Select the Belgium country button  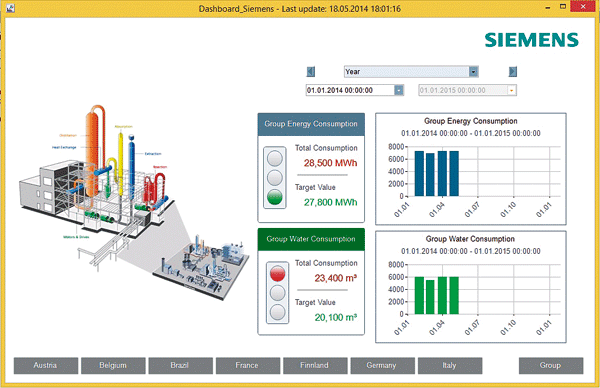113,365
